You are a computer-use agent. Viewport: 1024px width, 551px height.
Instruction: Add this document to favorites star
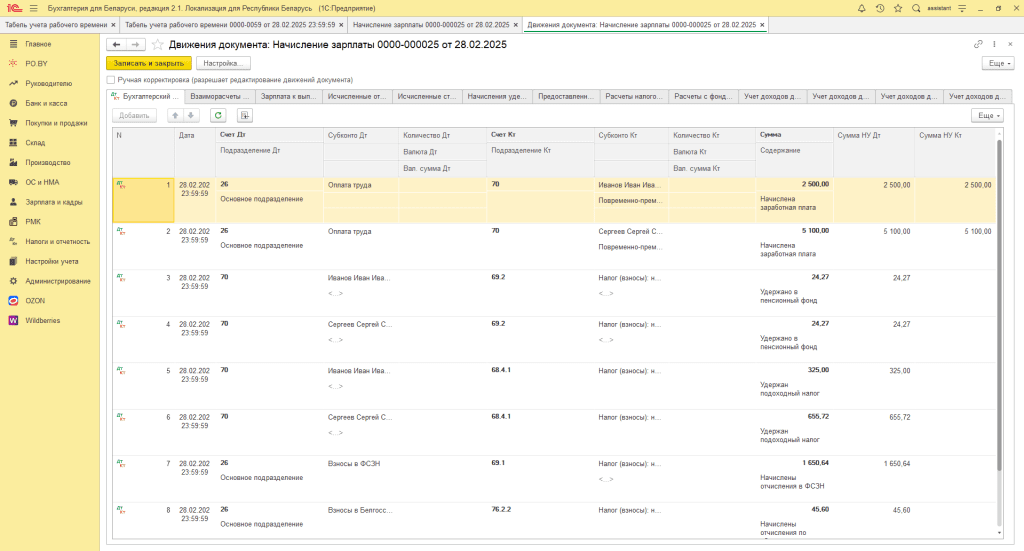coord(157,44)
